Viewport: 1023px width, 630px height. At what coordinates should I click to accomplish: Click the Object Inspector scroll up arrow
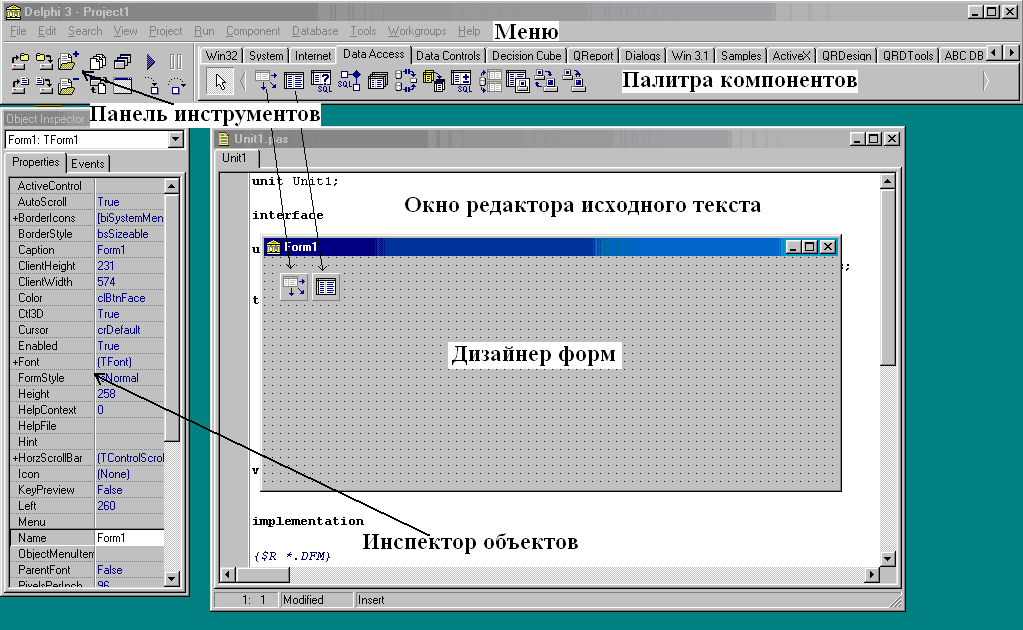click(x=172, y=186)
